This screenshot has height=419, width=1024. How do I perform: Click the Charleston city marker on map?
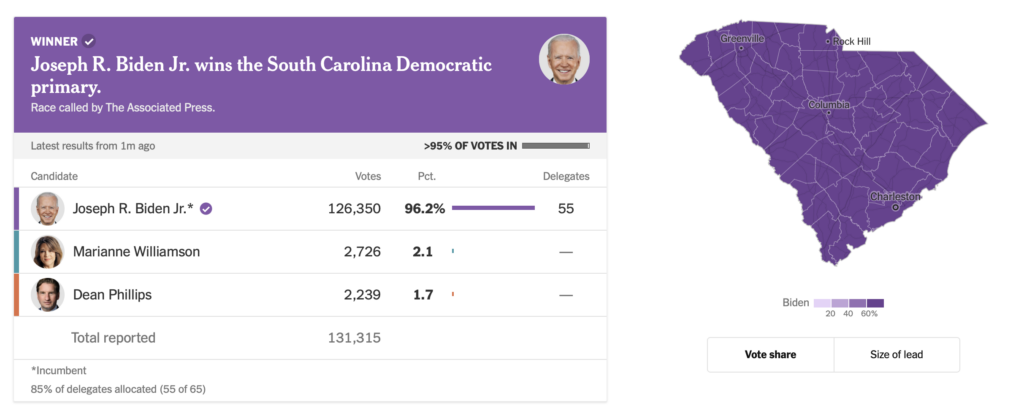pos(895,207)
